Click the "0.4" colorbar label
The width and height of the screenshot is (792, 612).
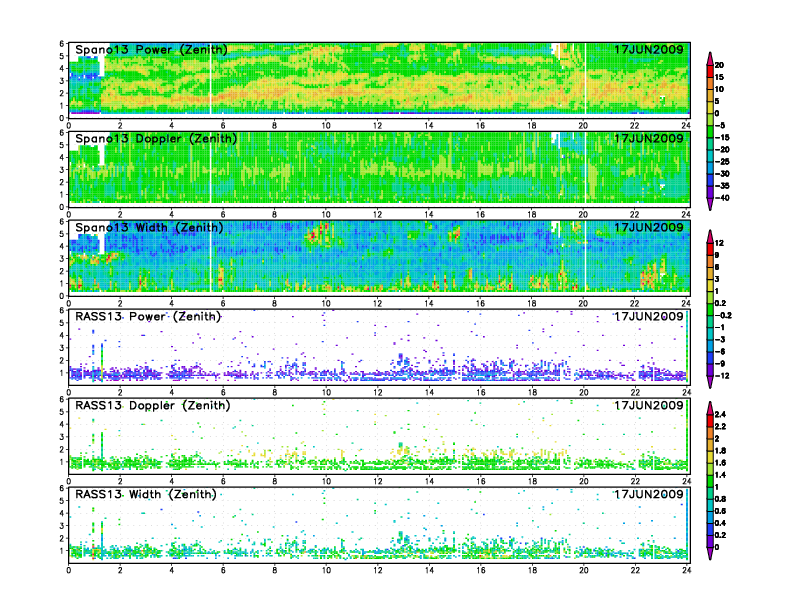click(x=720, y=523)
